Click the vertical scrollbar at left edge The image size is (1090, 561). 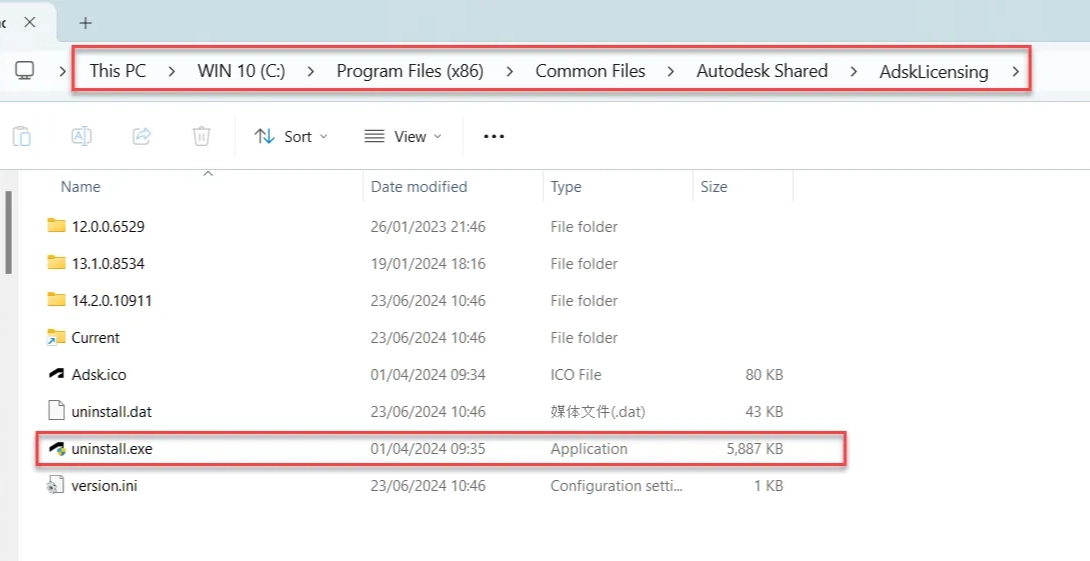(8, 232)
